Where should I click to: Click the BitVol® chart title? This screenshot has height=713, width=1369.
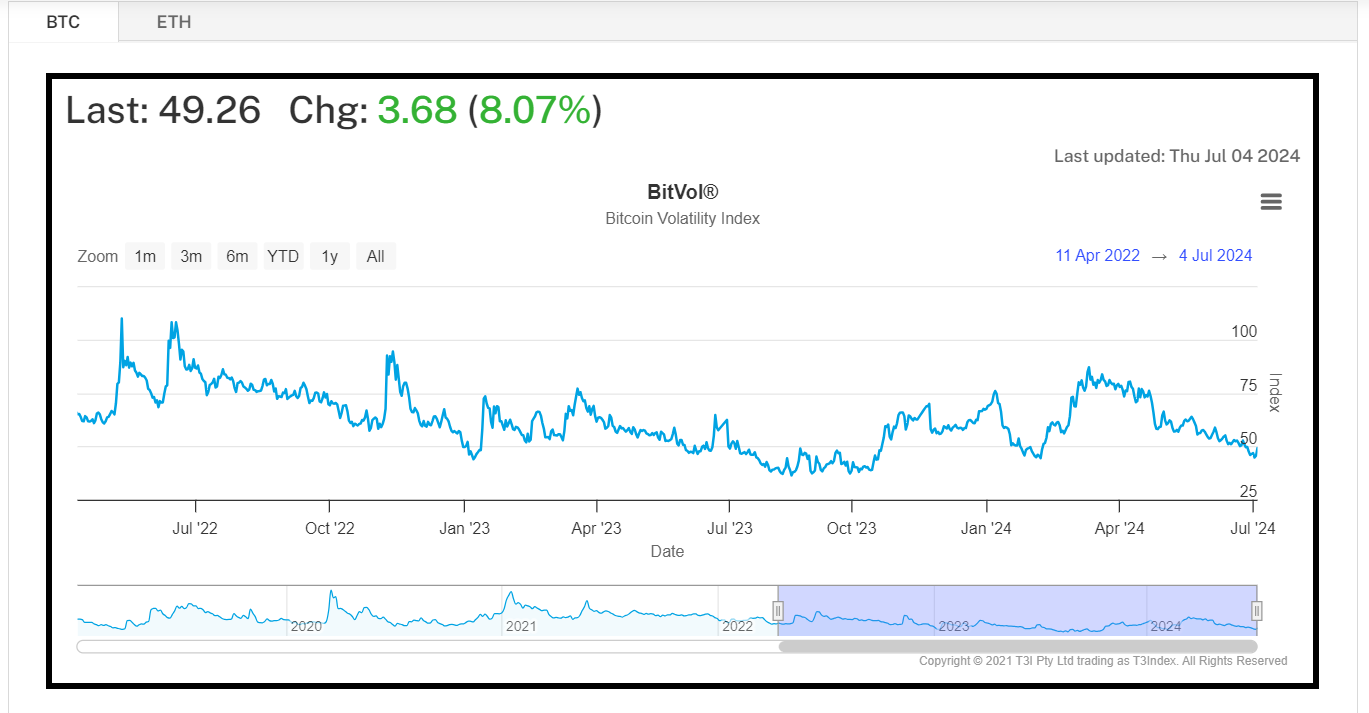(683, 192)
